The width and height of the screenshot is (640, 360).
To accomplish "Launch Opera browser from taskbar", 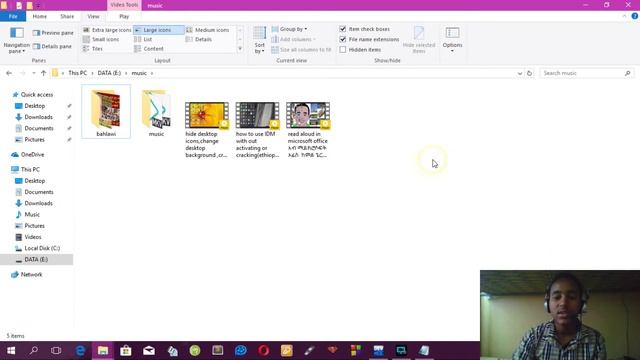I will click(x=264, y=351).
